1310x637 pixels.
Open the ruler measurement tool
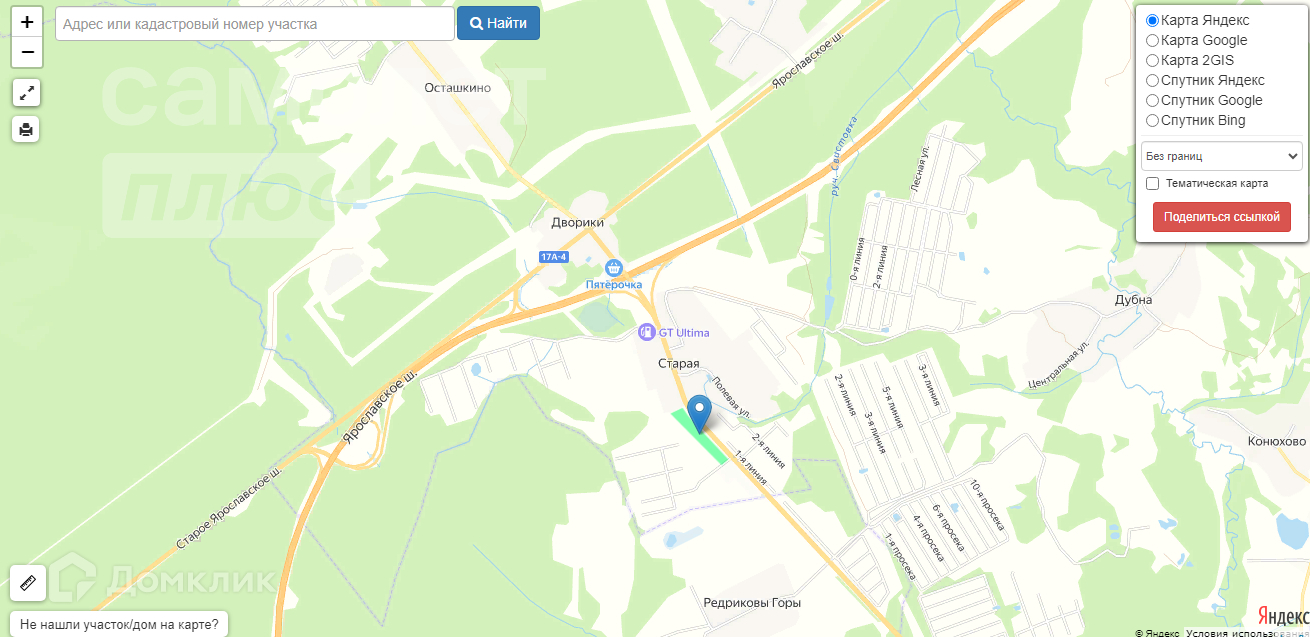[27, 583]
